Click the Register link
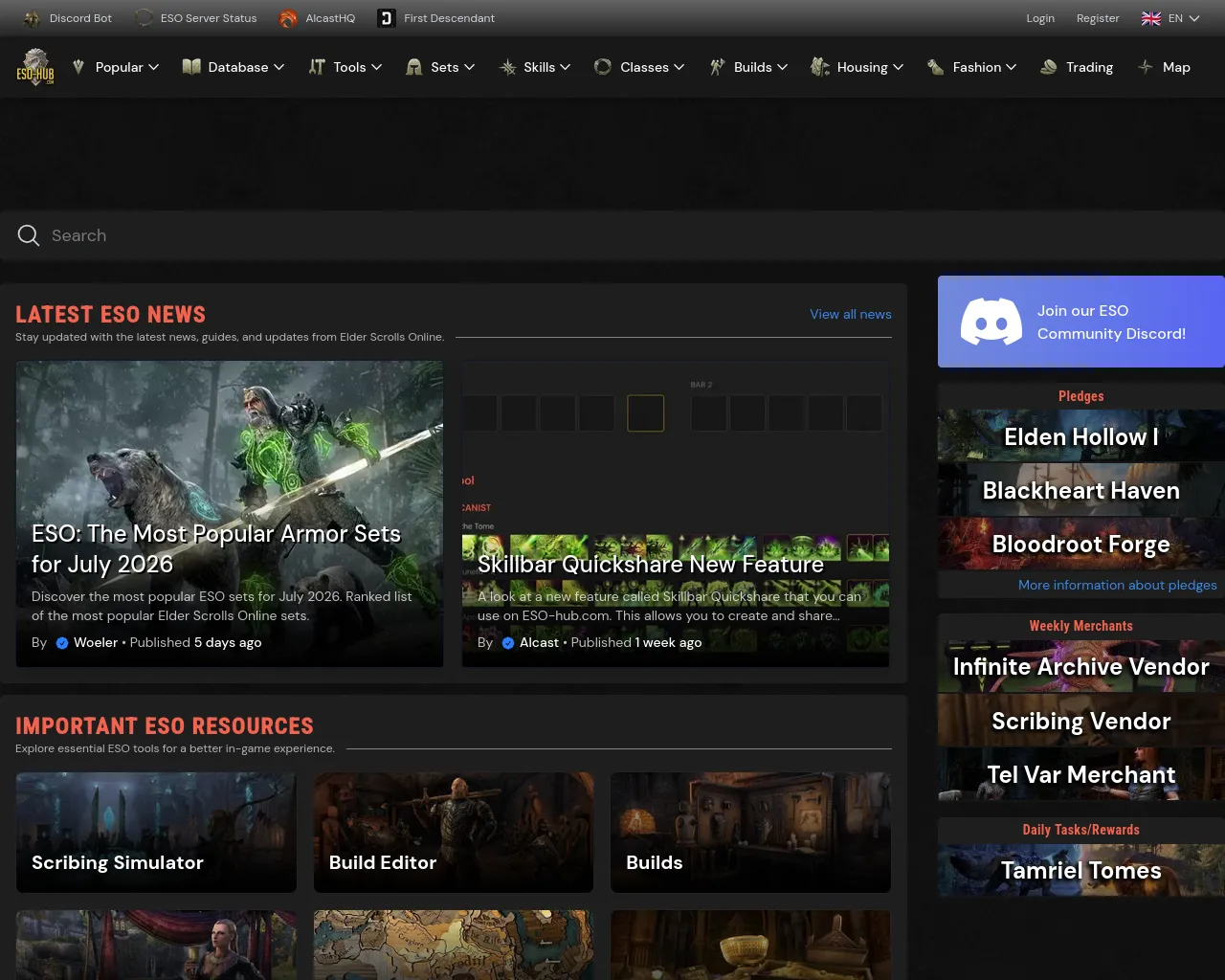 tap(1098, 18)
